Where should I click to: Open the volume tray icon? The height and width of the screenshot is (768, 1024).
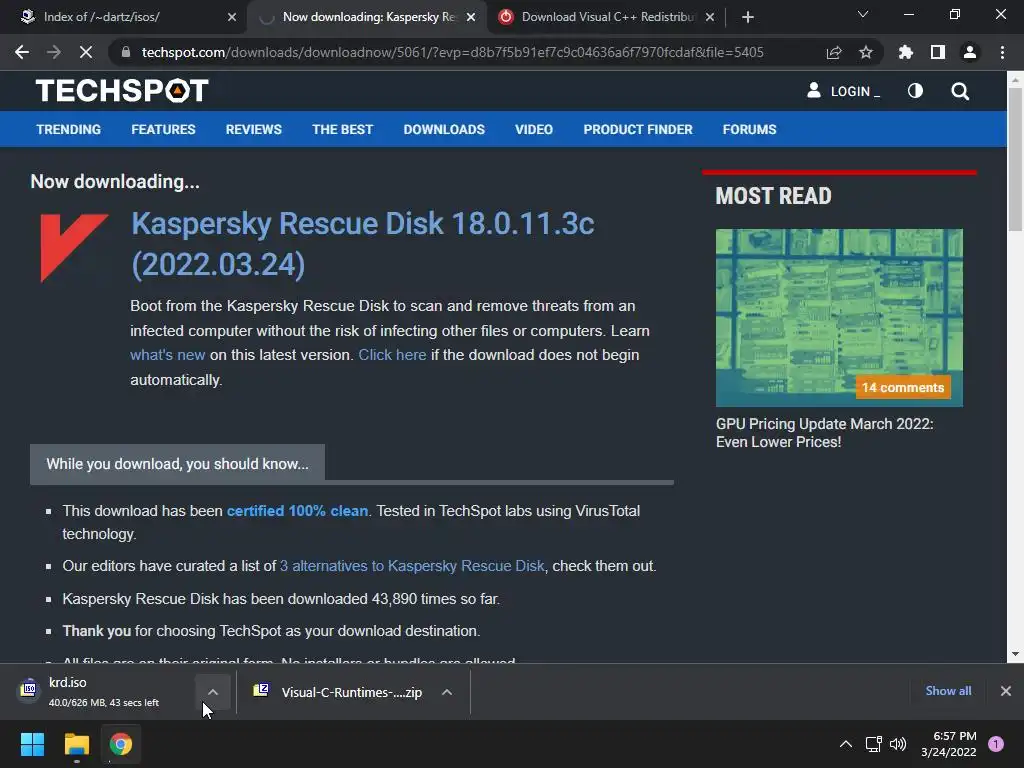point(898,744)
